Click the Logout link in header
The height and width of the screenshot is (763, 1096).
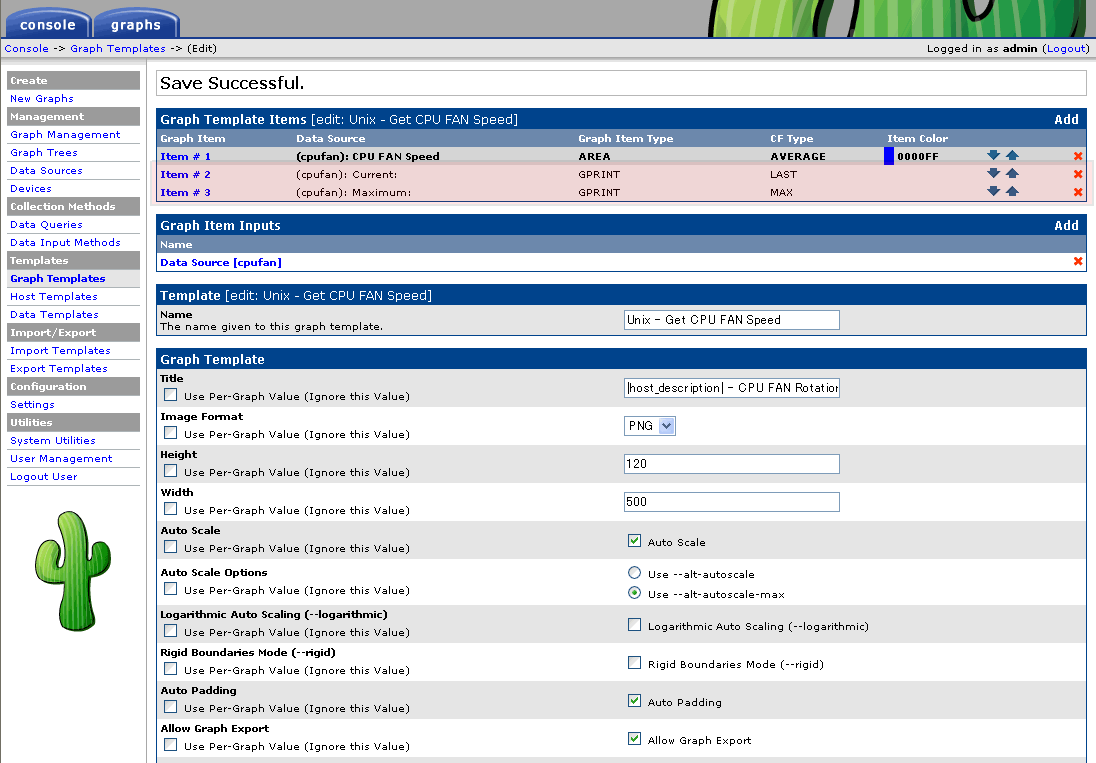[x=1065, y=48]
